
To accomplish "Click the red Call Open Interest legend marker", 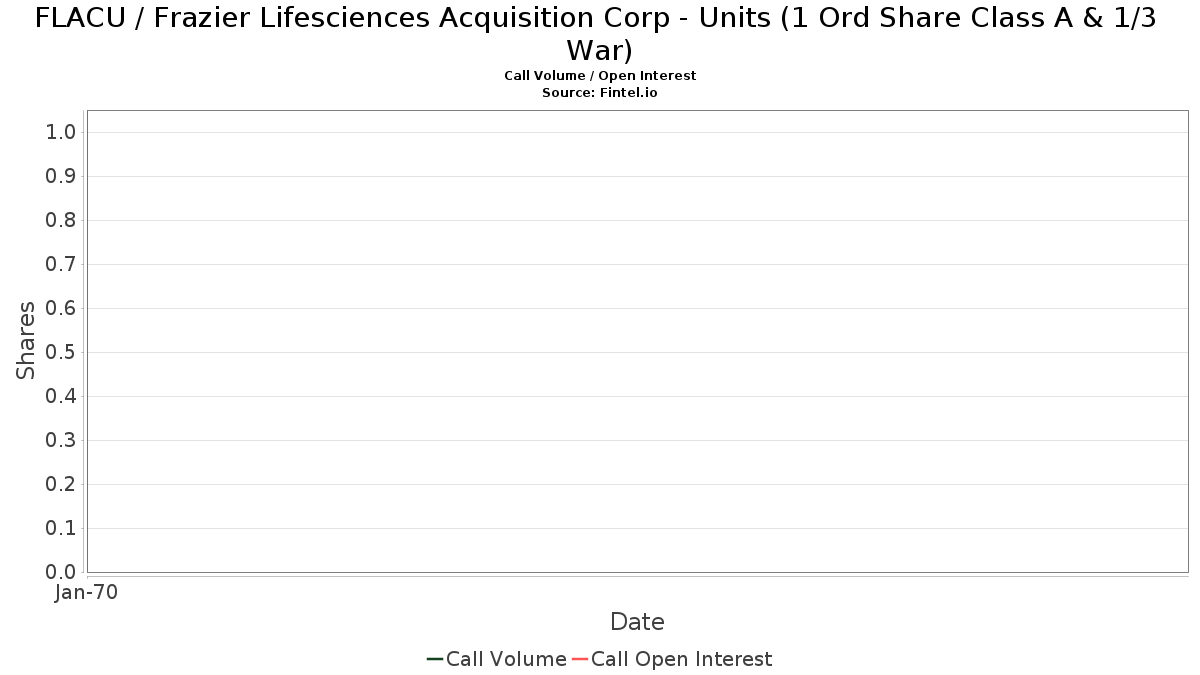I will (580, 659).
